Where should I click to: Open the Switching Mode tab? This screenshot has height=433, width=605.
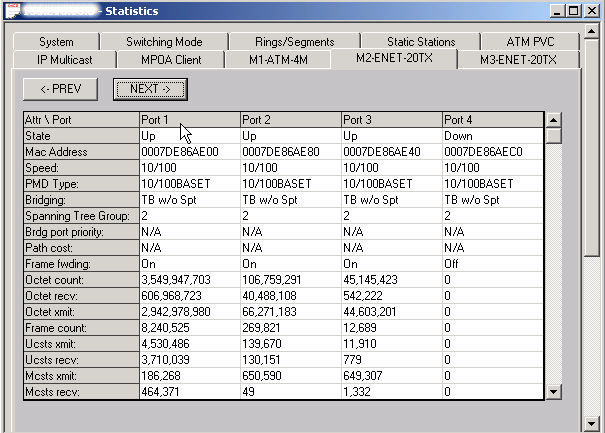click(x=164, y=42)
